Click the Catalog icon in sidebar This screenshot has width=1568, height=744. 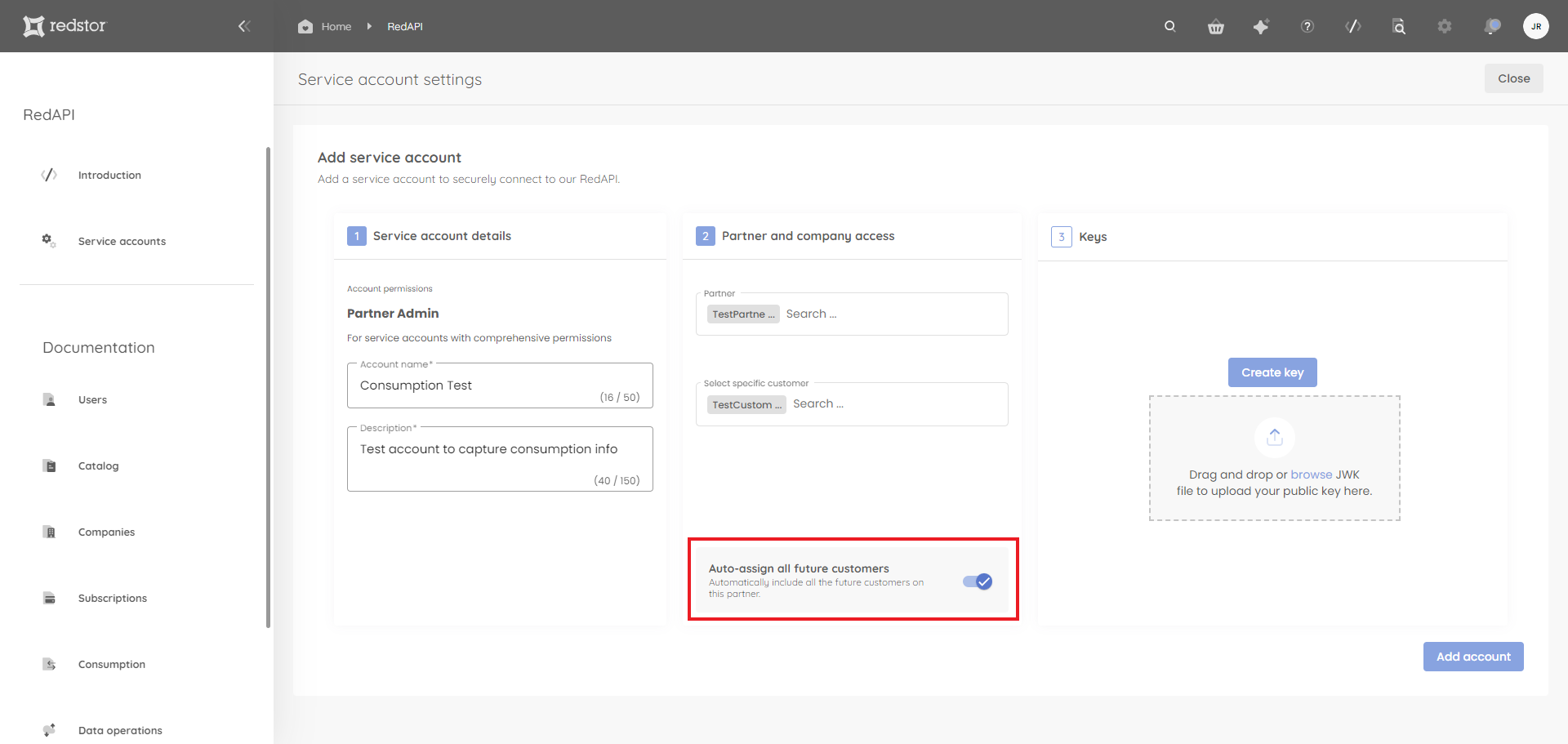49,466
